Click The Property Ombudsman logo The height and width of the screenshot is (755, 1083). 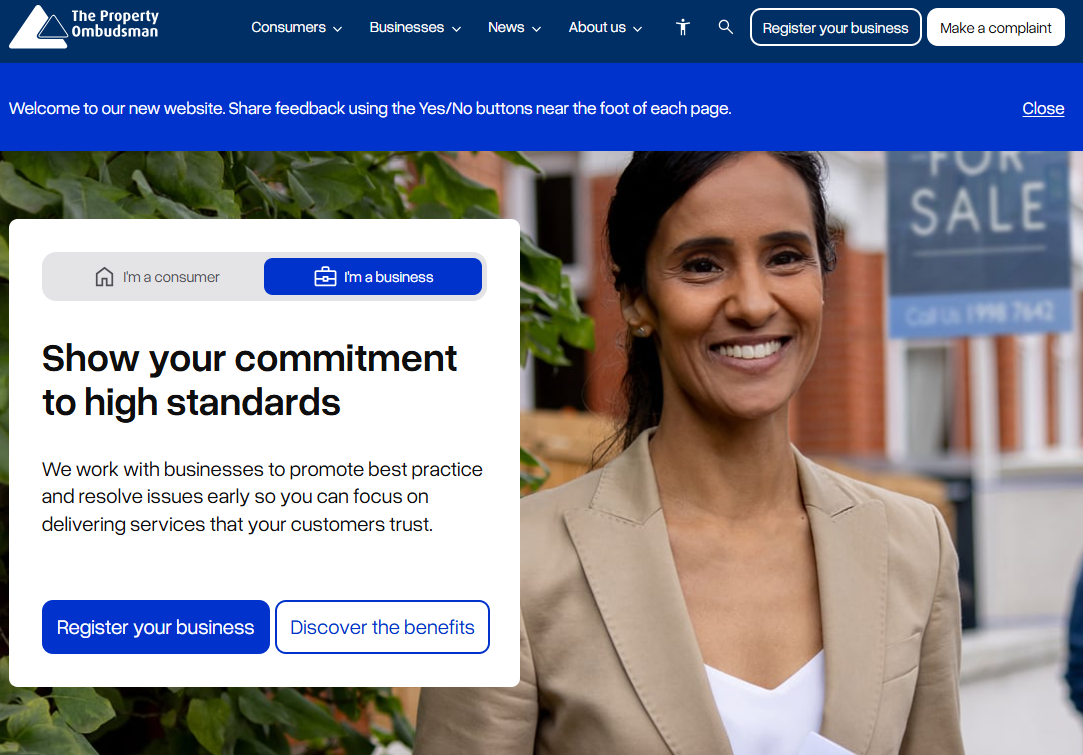(84, 26)
